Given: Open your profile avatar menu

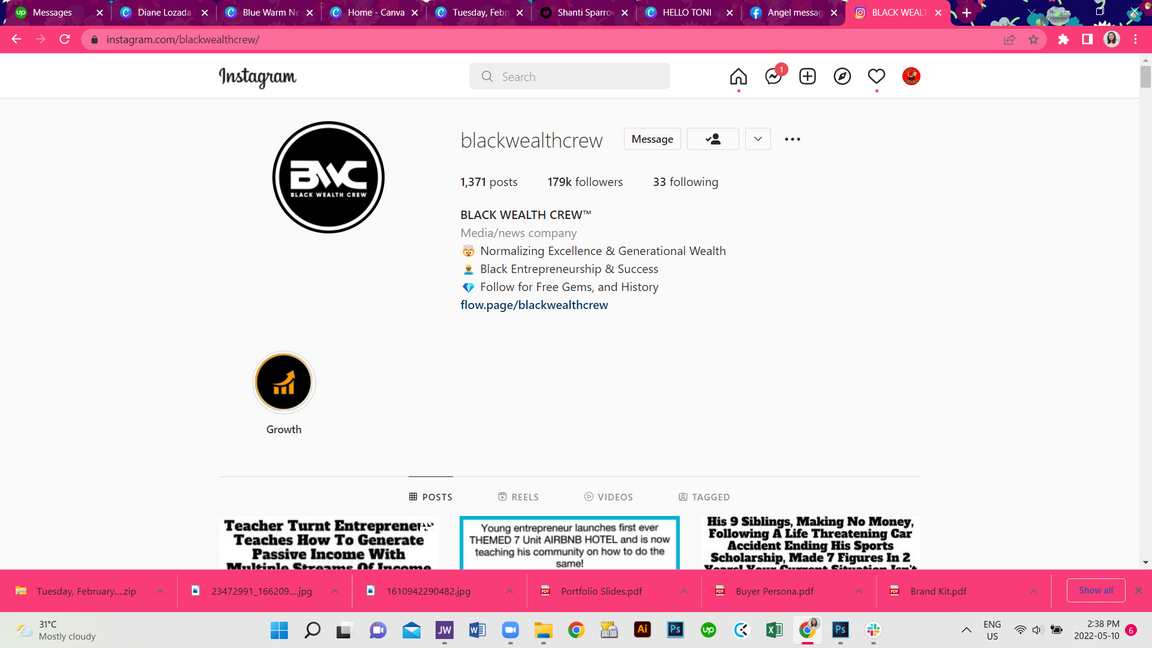Looking at the screenshot, I should pyautogui.click(x=911, y=76).
